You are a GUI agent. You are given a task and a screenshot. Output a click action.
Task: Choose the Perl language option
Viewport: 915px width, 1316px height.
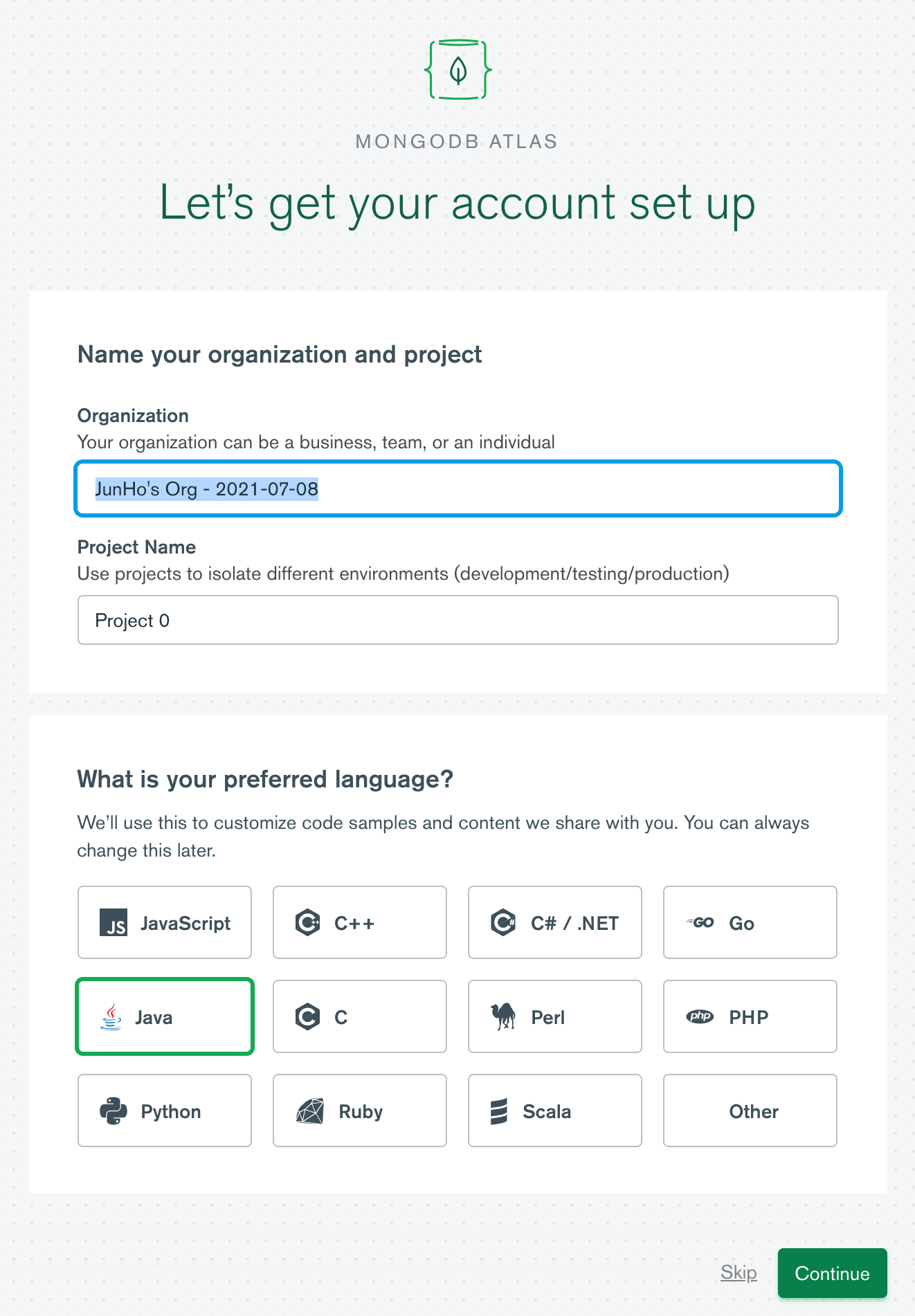[x=555, y=1016]
